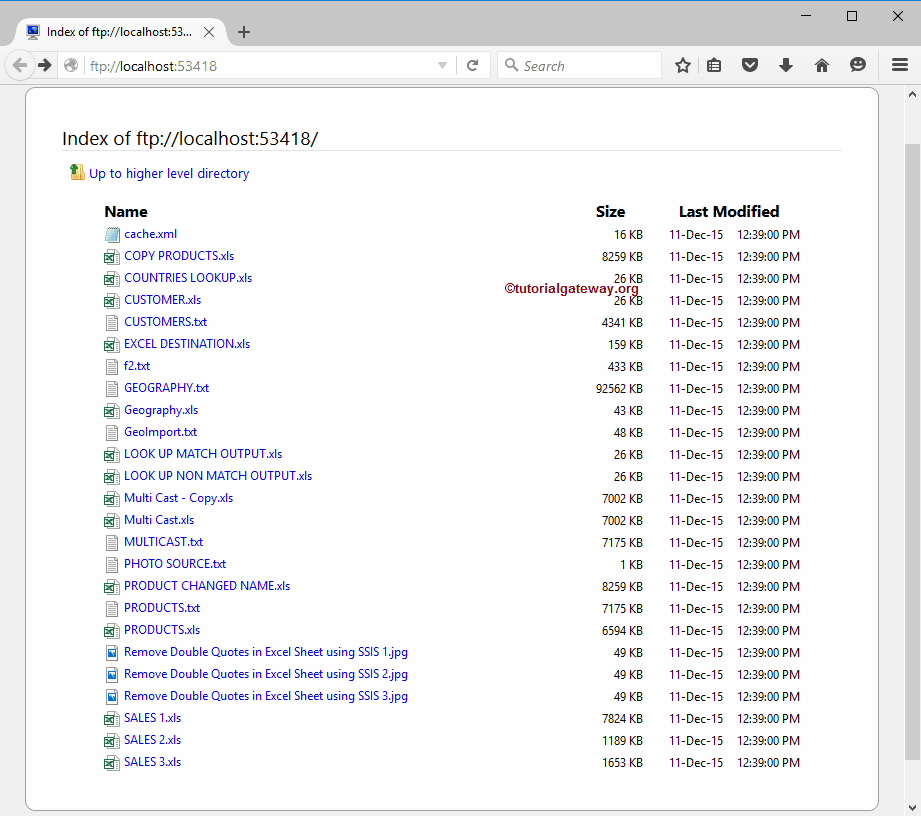Open the cache.xml file link
The image size is (921, 816).
(150, 234)
